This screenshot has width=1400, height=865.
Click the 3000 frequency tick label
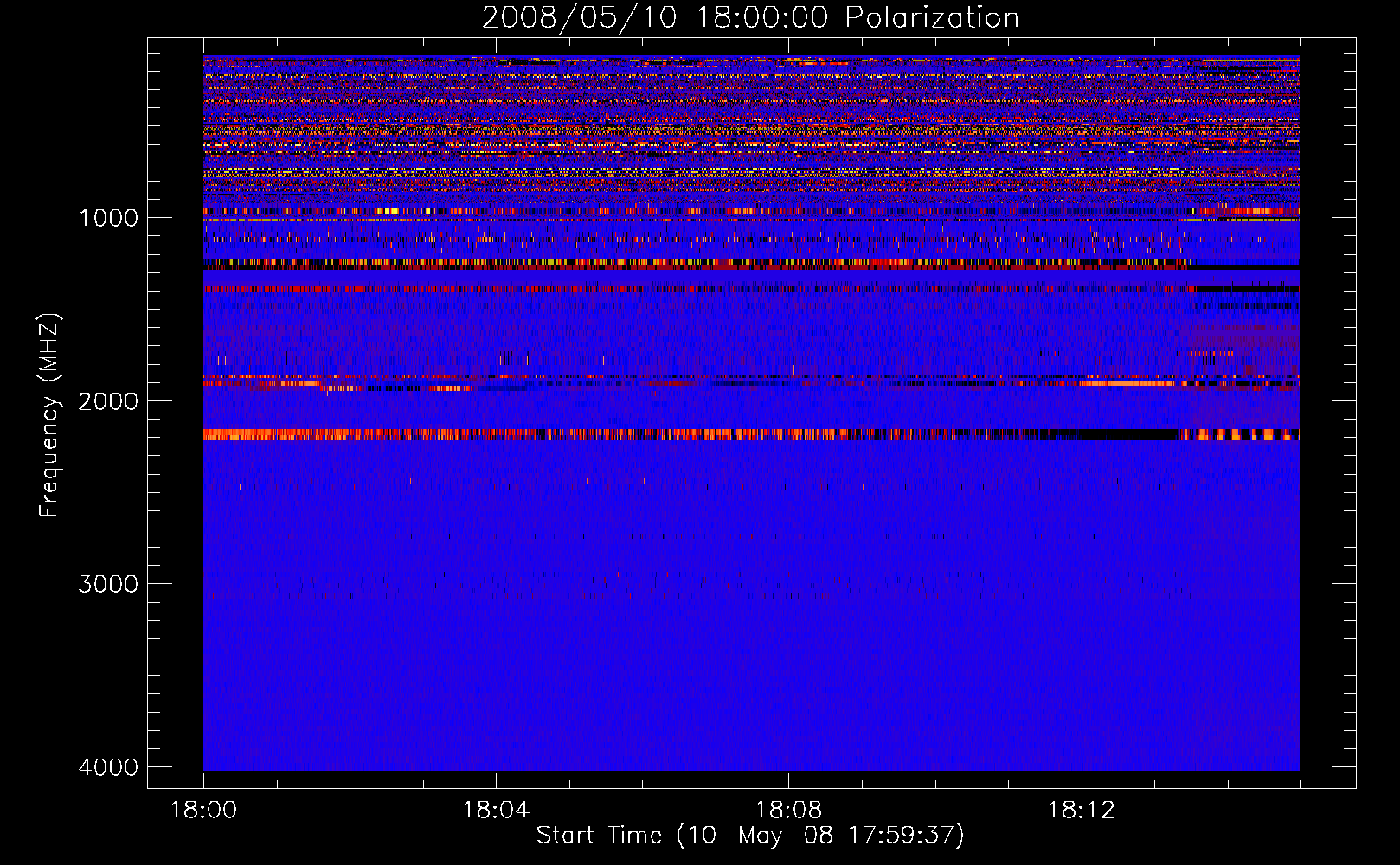click(x=108, y=584)
